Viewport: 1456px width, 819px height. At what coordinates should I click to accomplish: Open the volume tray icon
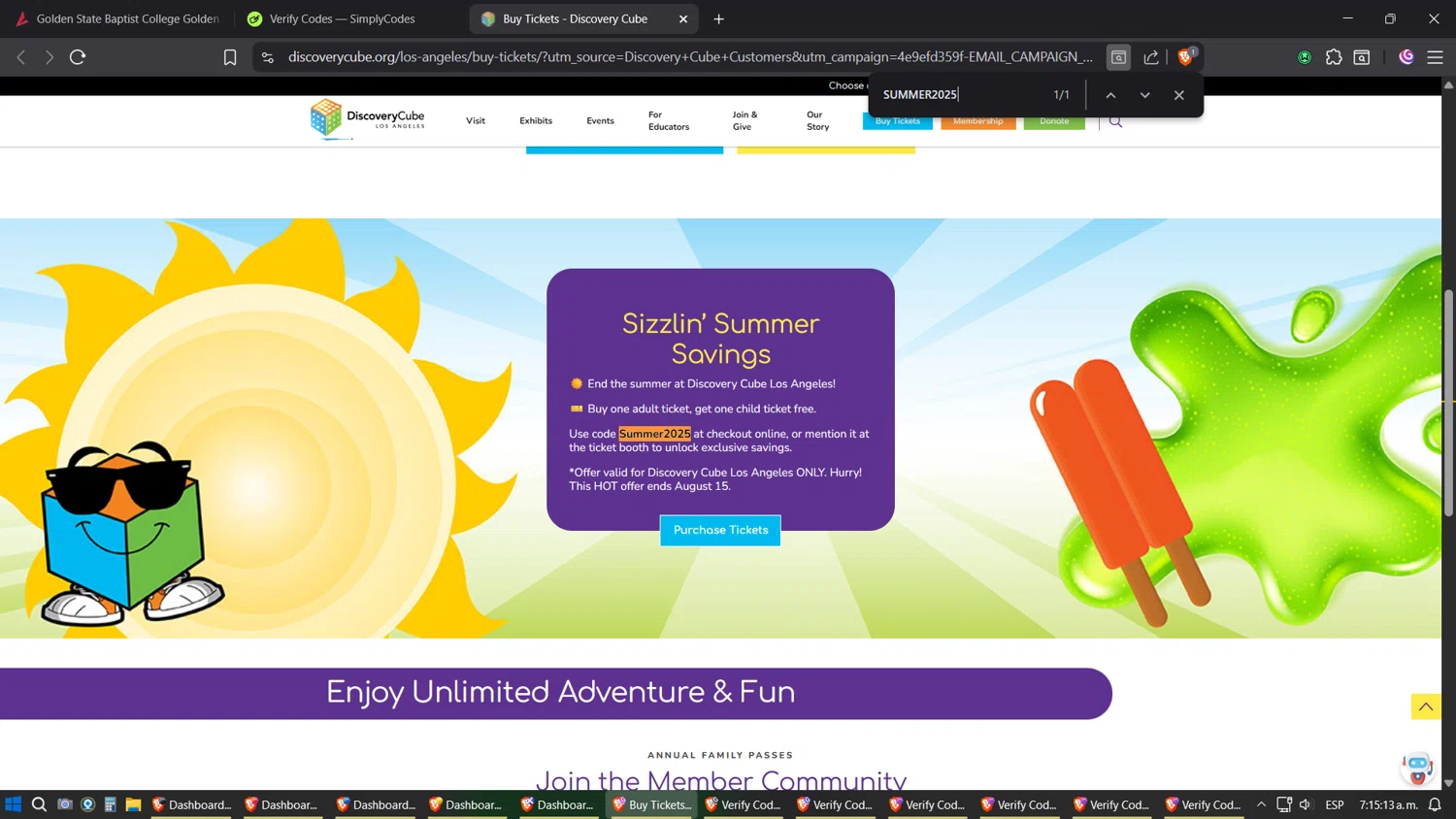click(x=1306, y=804)
